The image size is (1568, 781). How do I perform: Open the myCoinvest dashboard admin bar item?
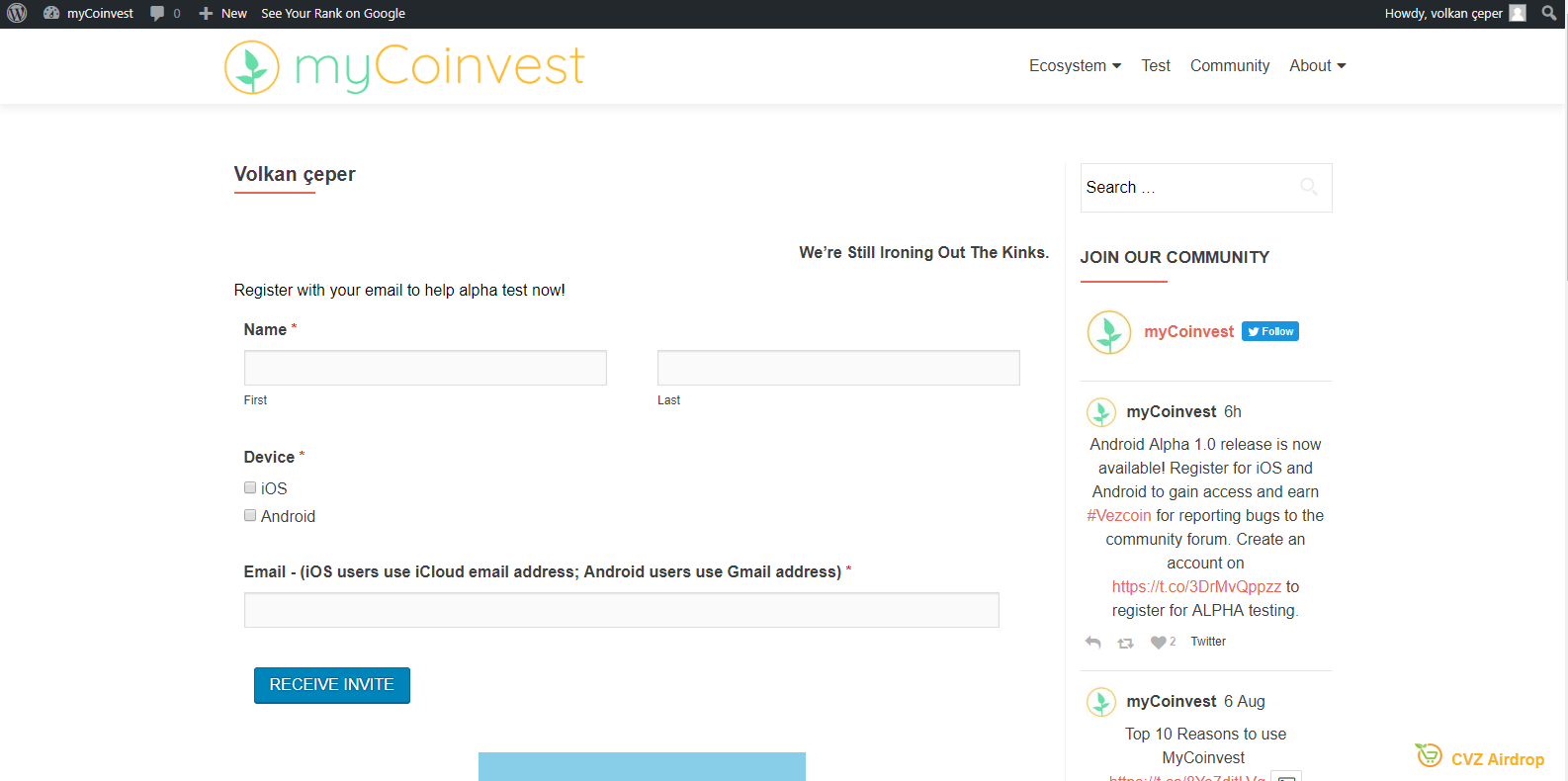(x=88, y=13)
